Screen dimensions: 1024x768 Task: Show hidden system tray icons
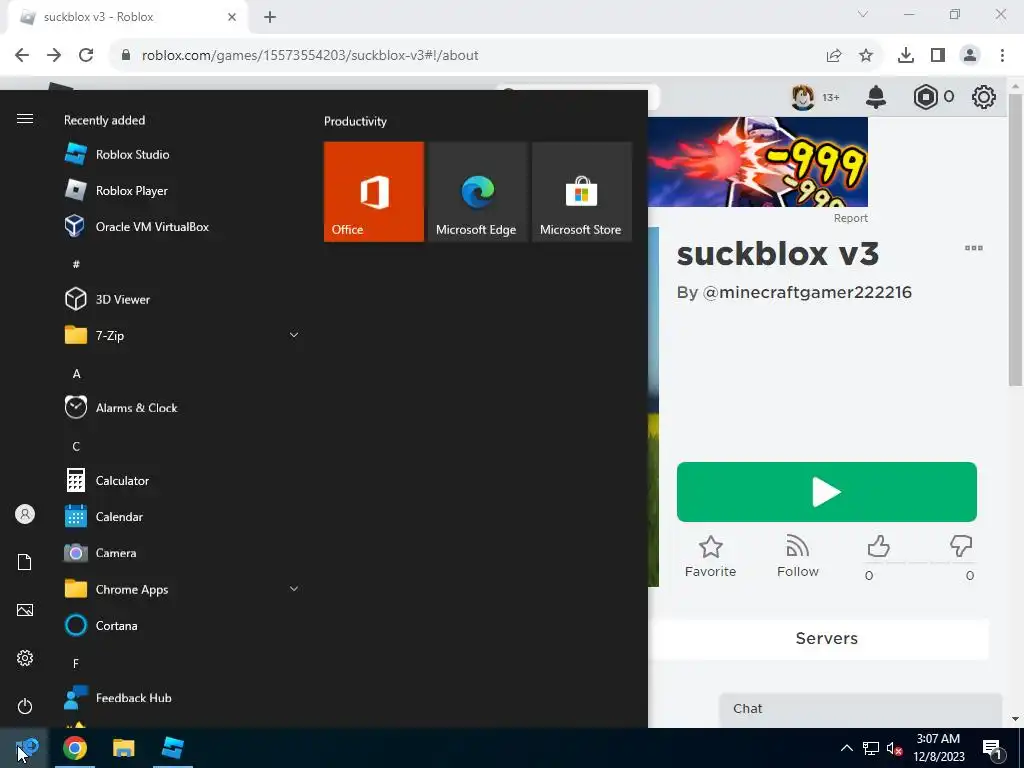pyautogui.click(x=846, y=748)
